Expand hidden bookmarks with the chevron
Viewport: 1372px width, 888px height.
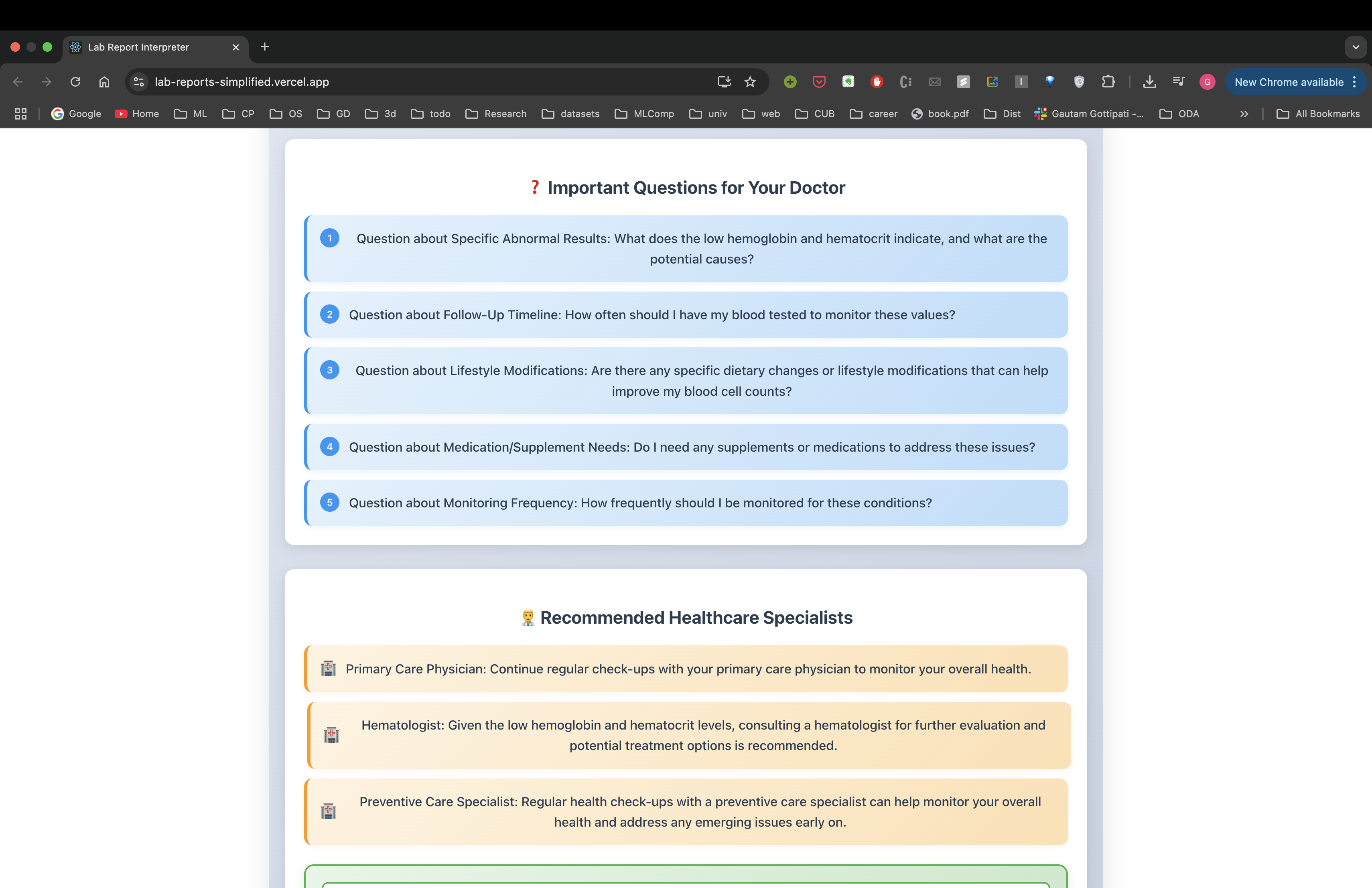point(1244,114)
